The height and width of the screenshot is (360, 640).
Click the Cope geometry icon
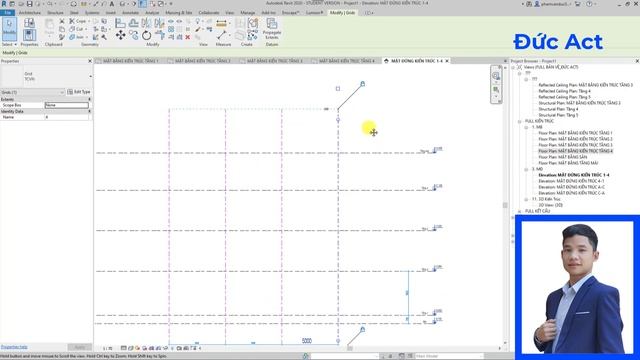pos(72,21)
